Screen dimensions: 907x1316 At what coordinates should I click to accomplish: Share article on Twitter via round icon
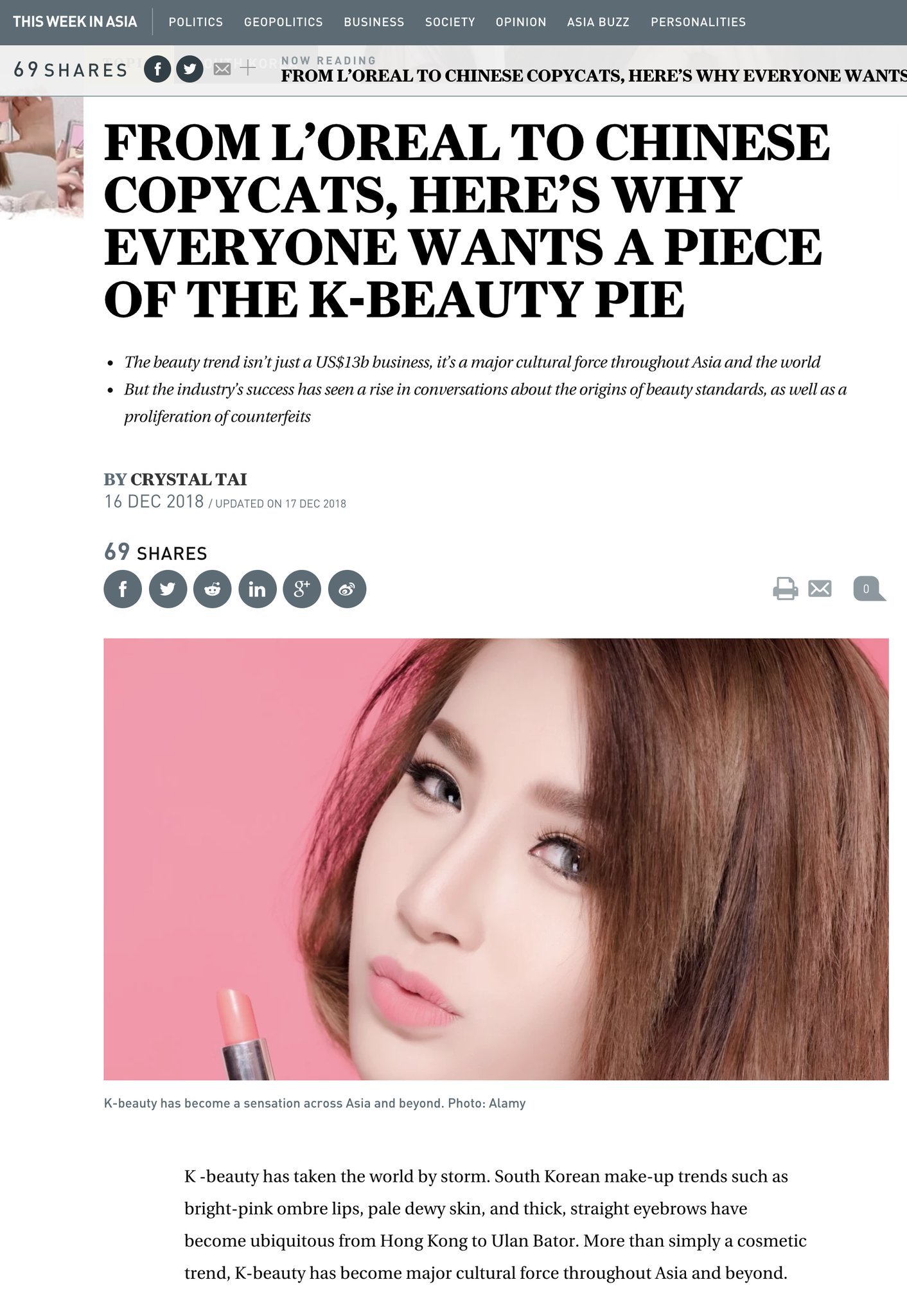tap(168, 589)
